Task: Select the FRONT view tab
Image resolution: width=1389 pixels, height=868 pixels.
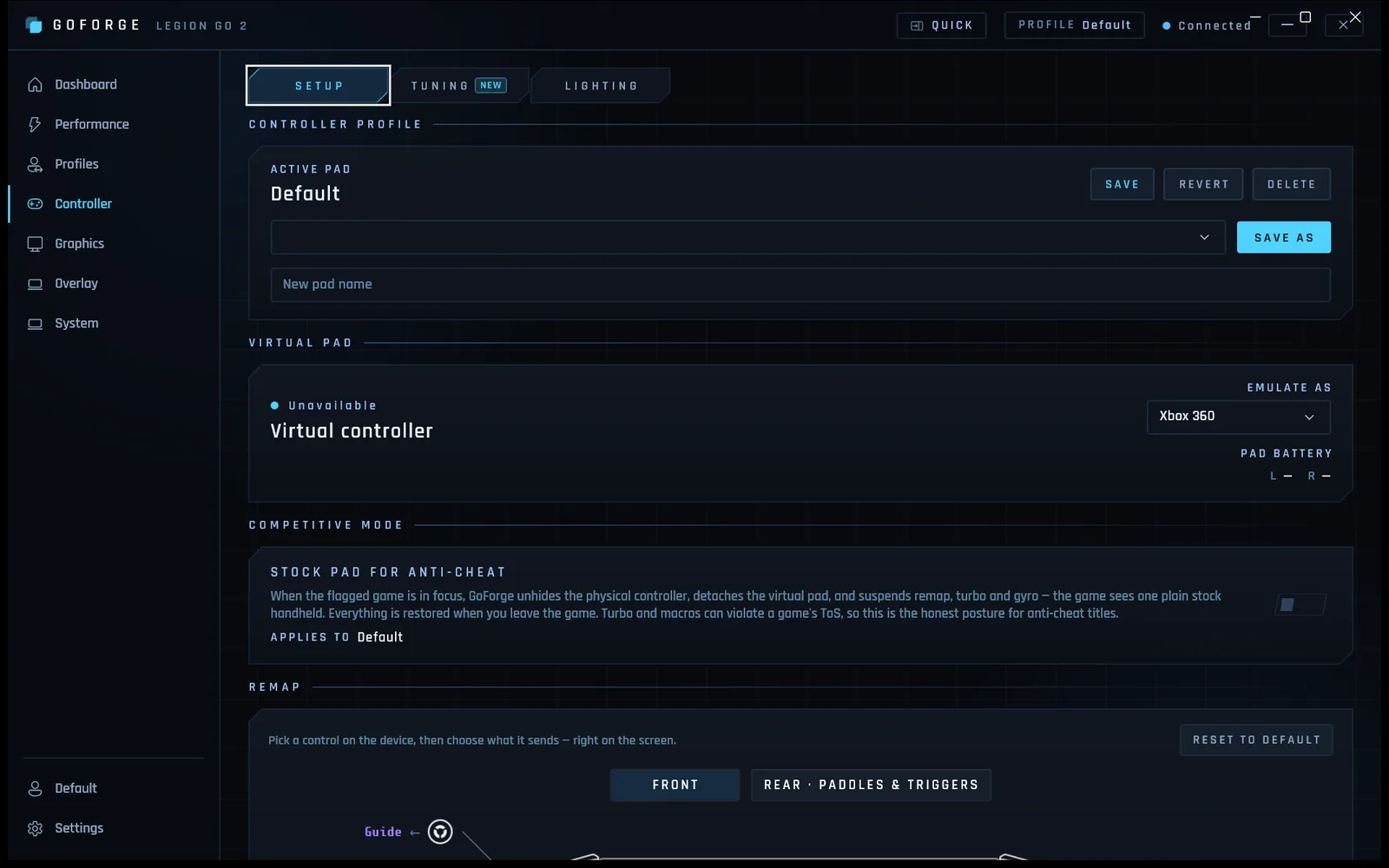Action: tap(675, 785)
